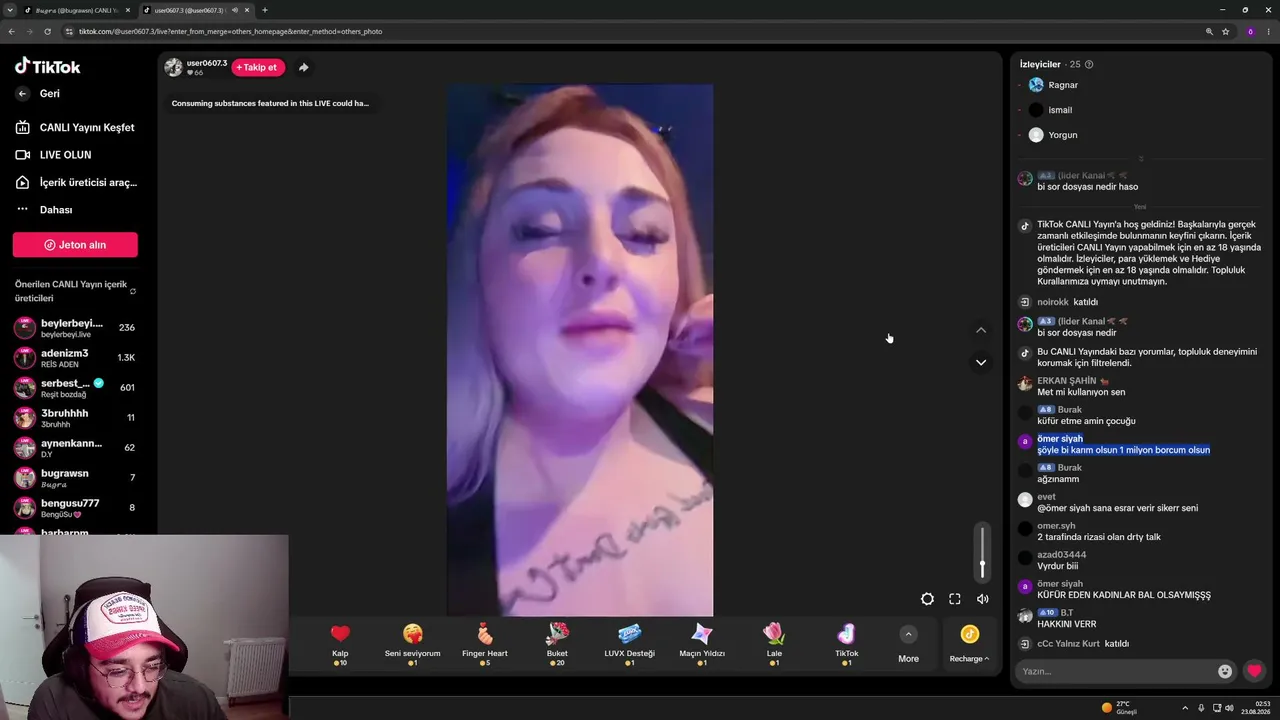Send a Kalp gift
This screenshot has width=1280, height=720.
point(340,643)
